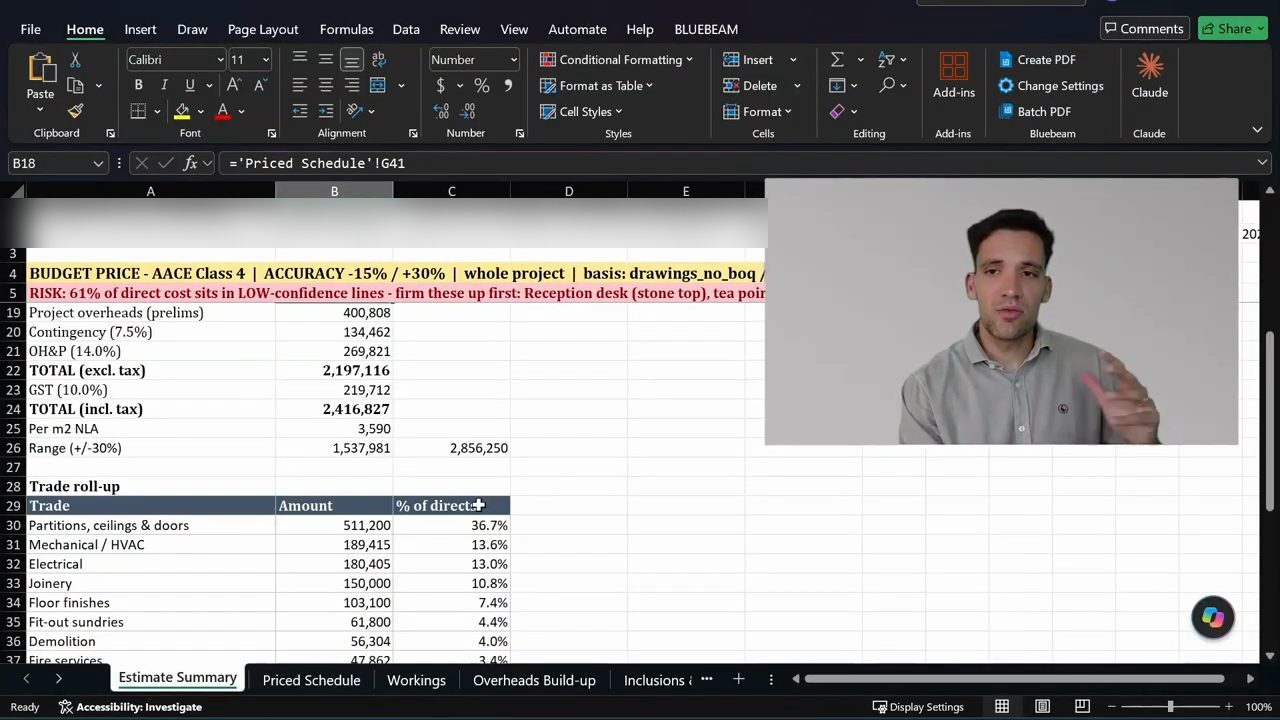Image resolution: width=1280 pixels, height=720 pixels.
Task: Switch to Page Break Preview view
Action: click(x=1082, y=706)
